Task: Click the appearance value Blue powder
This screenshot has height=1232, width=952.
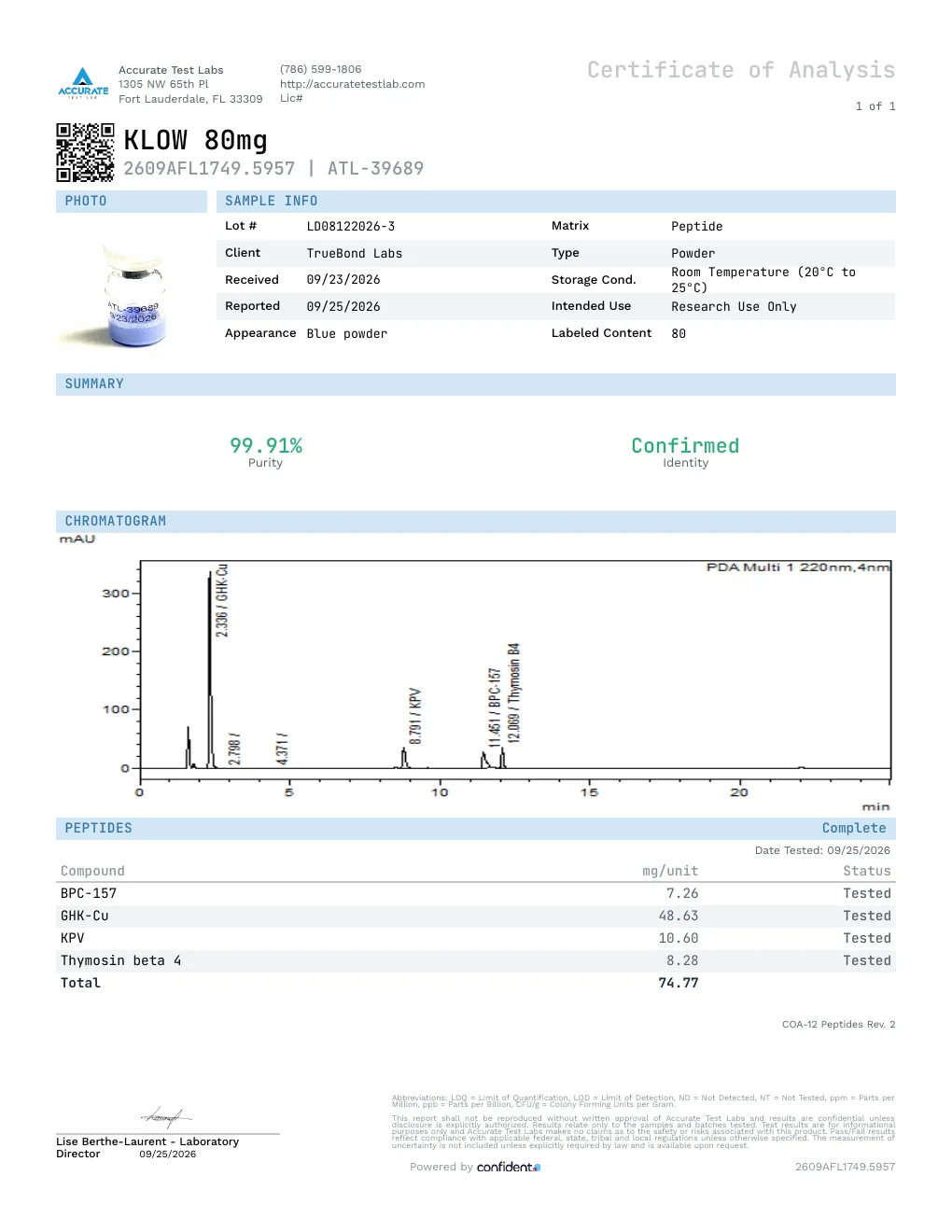Action: click(347, 333)
